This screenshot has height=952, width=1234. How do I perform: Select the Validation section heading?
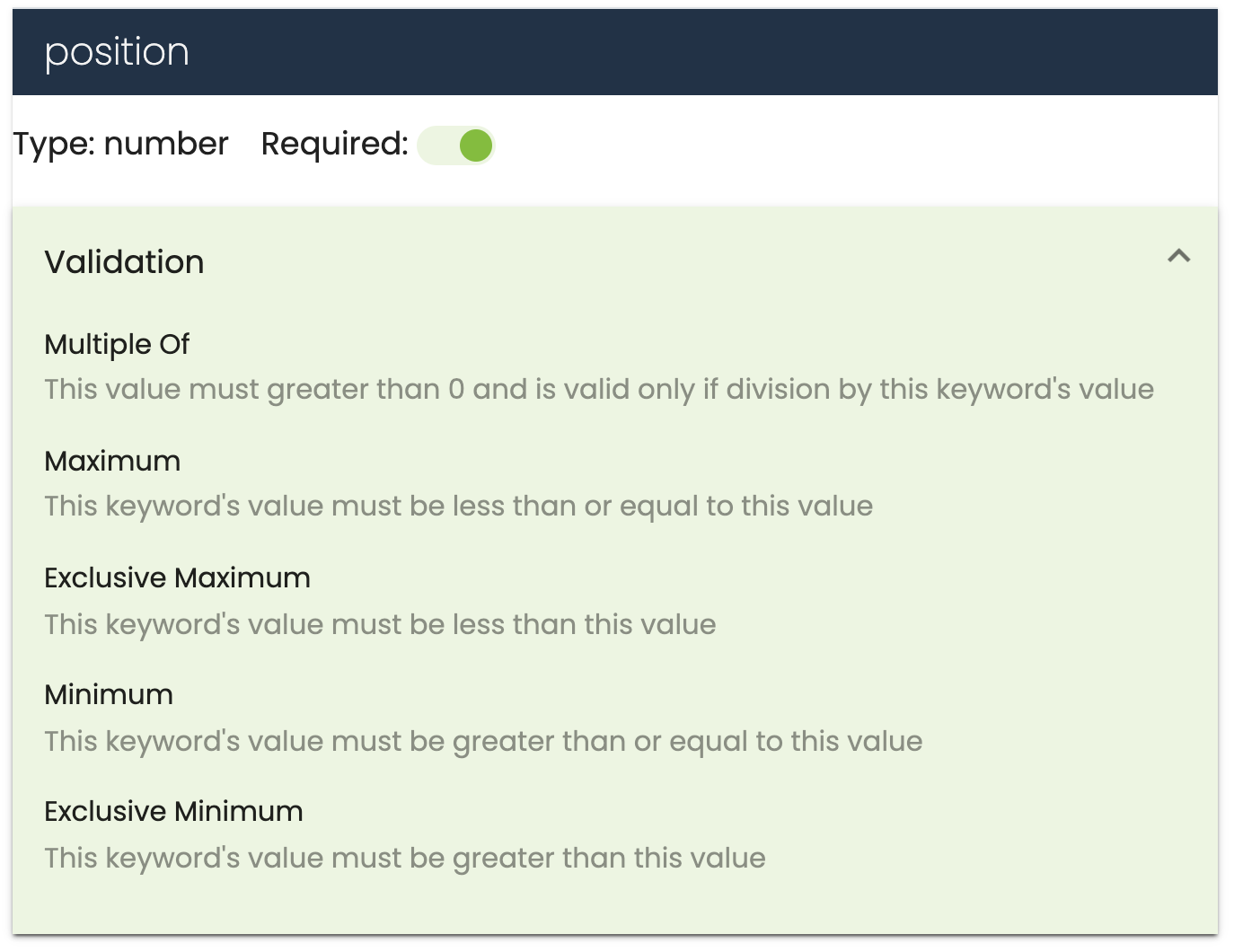tap(123, 261)
